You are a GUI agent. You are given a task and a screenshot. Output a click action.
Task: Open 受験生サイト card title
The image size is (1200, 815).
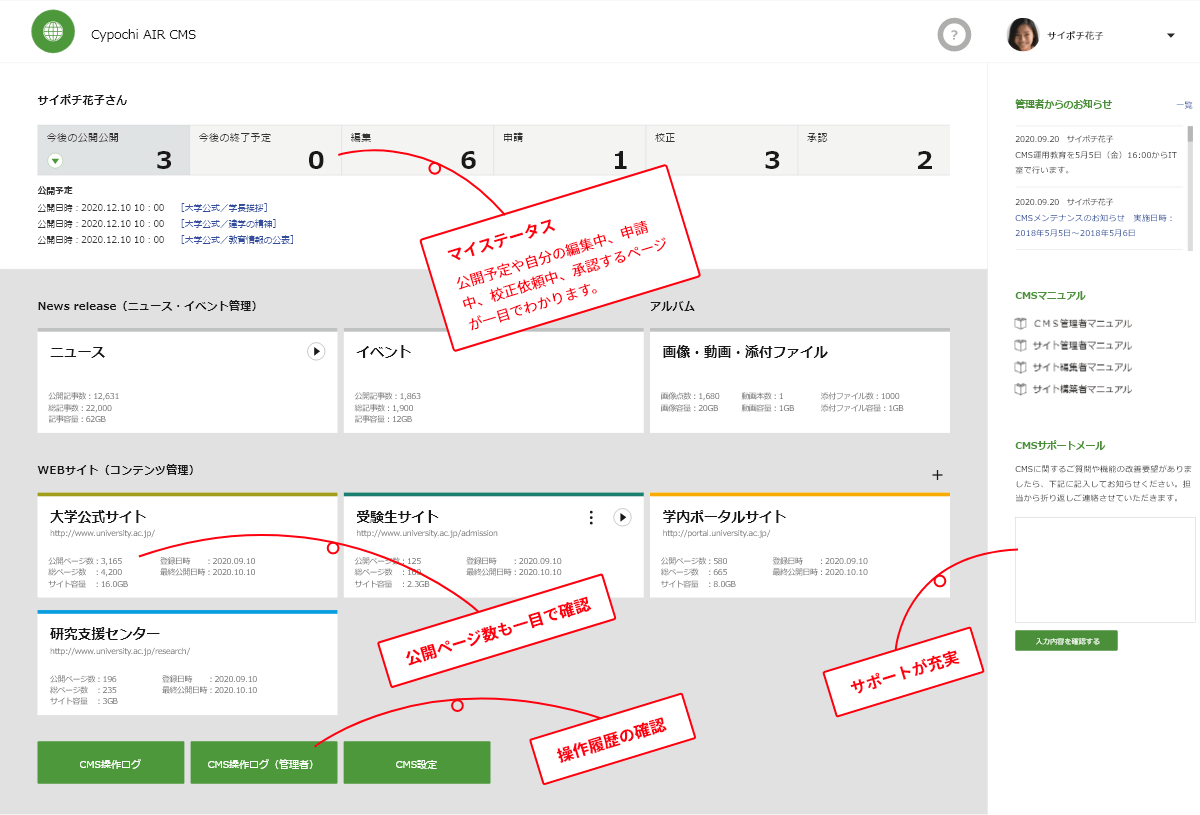coord(397,517)
